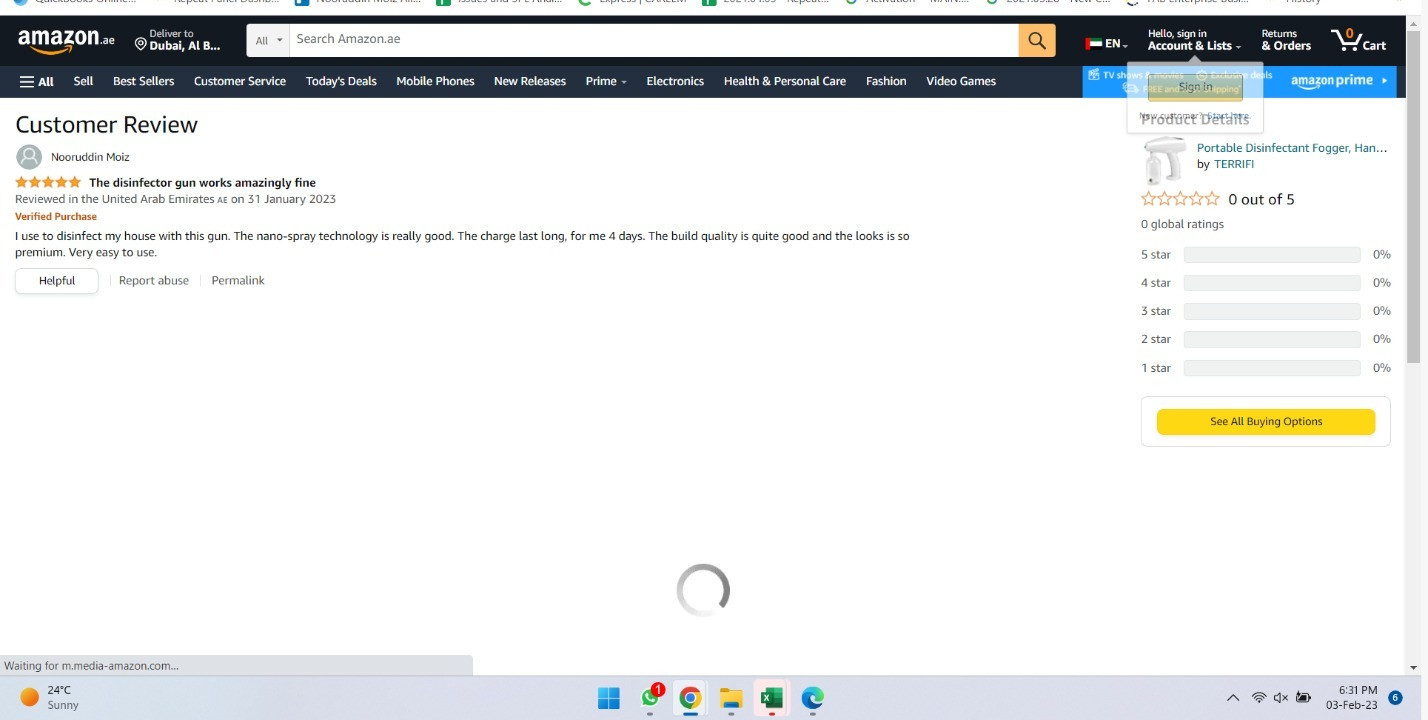Open Microsoft Edge from the taskbar
1428x720 pixels.
(x=812, y=698)
